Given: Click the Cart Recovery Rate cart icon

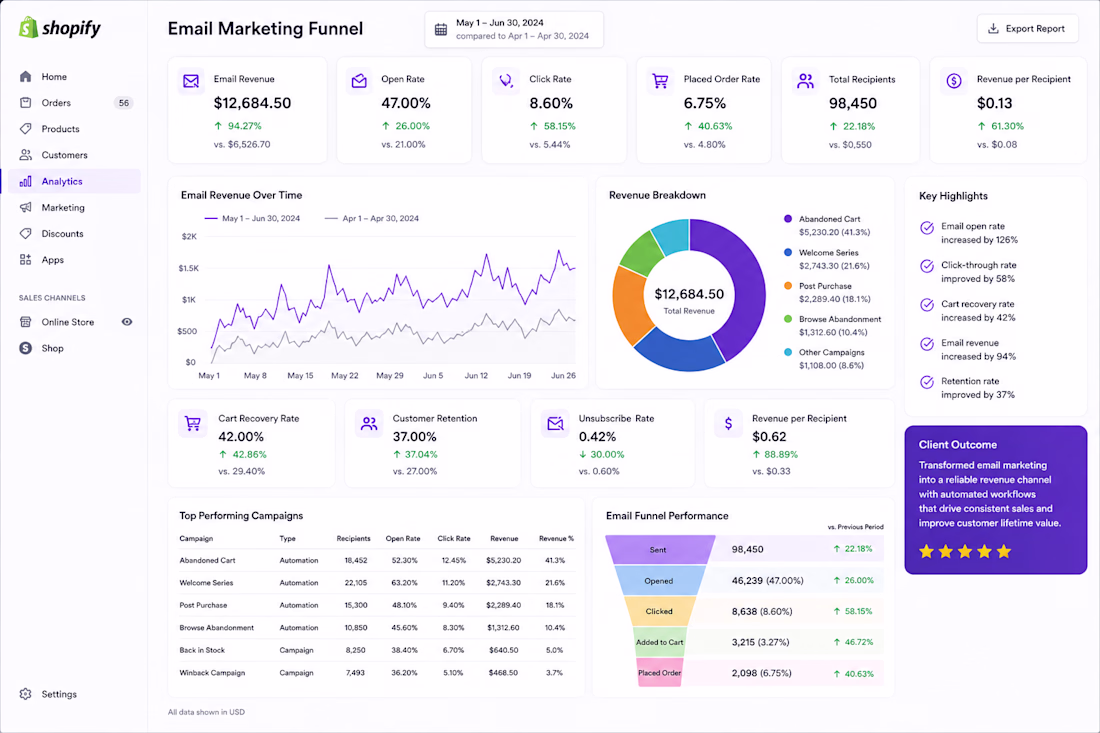Looking at the screenshot, I should 192,423.
